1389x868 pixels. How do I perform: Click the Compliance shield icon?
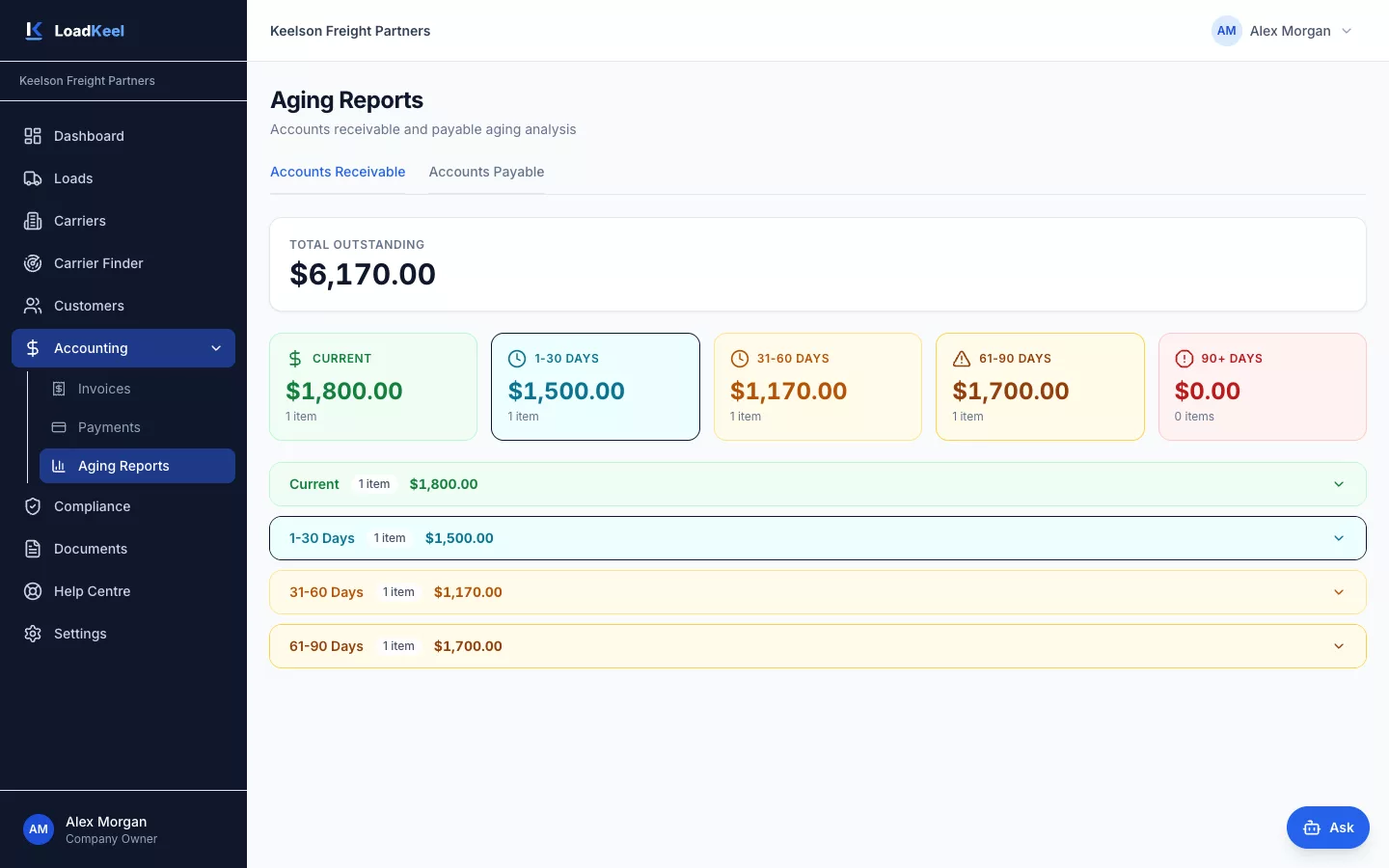click(33, 506)
